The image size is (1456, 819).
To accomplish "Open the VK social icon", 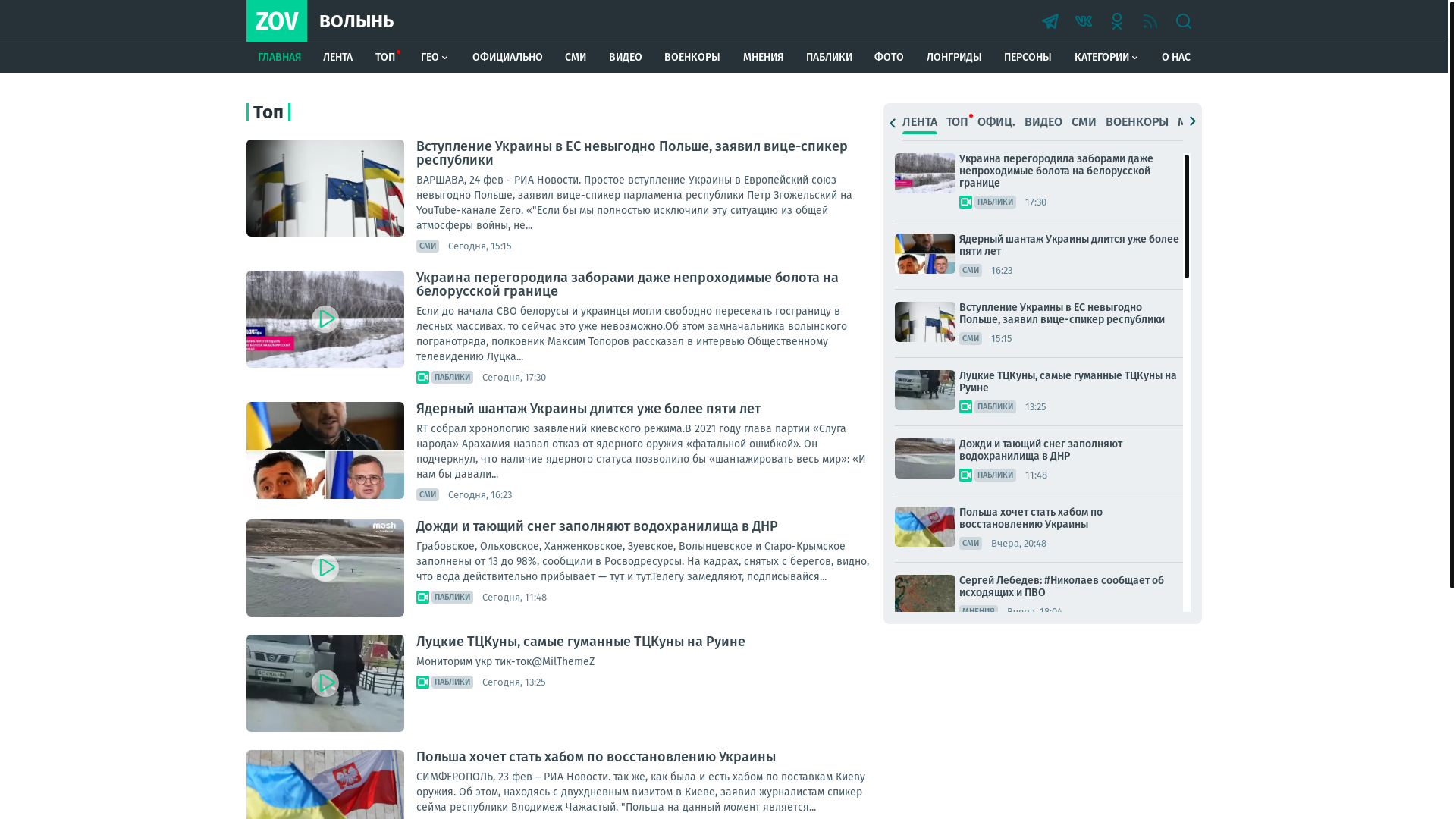I will click(1083, 21).
